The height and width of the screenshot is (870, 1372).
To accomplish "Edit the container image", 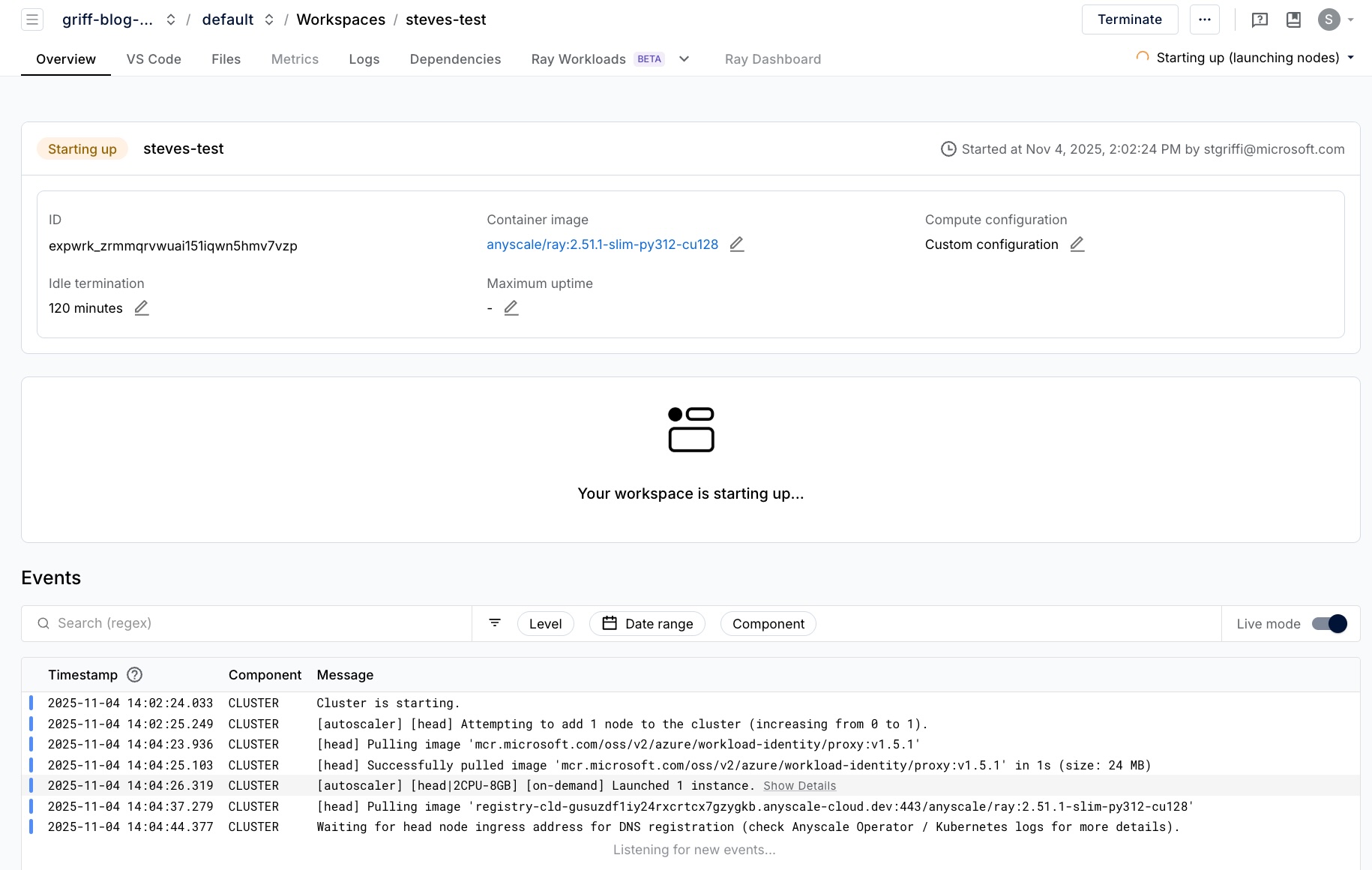I will pos(737,244).
